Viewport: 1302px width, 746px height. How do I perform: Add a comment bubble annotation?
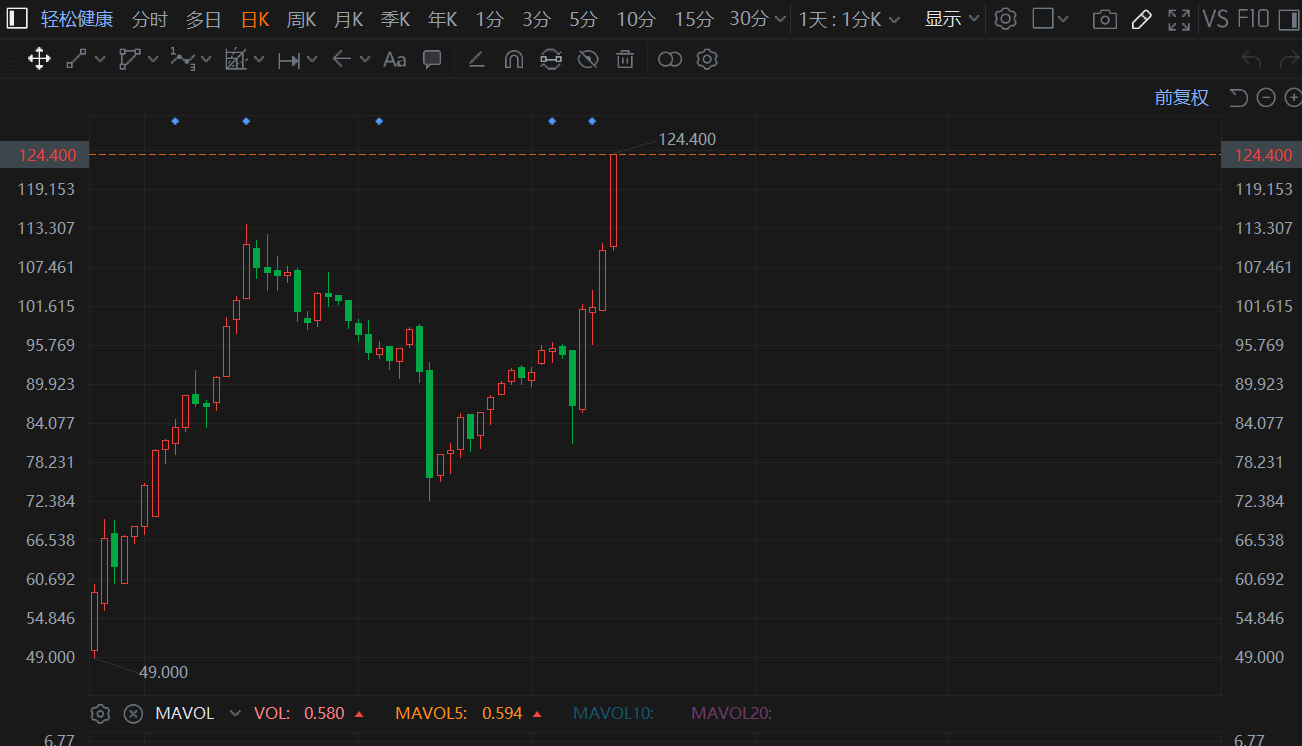(x=432, y=59)
